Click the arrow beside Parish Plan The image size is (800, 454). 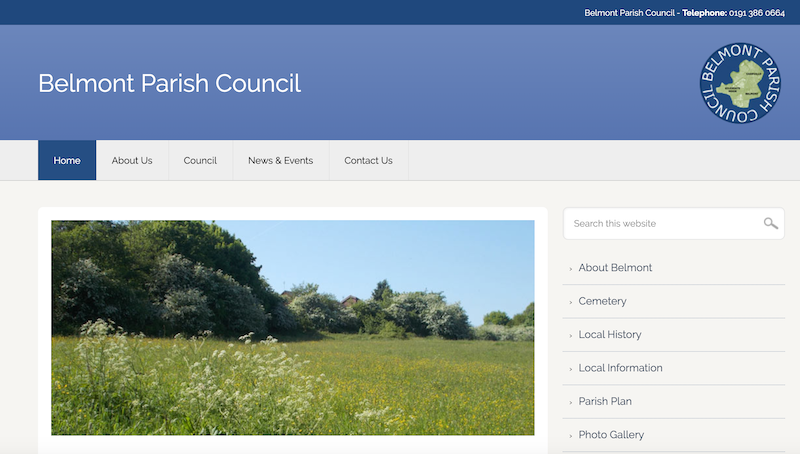571,402
